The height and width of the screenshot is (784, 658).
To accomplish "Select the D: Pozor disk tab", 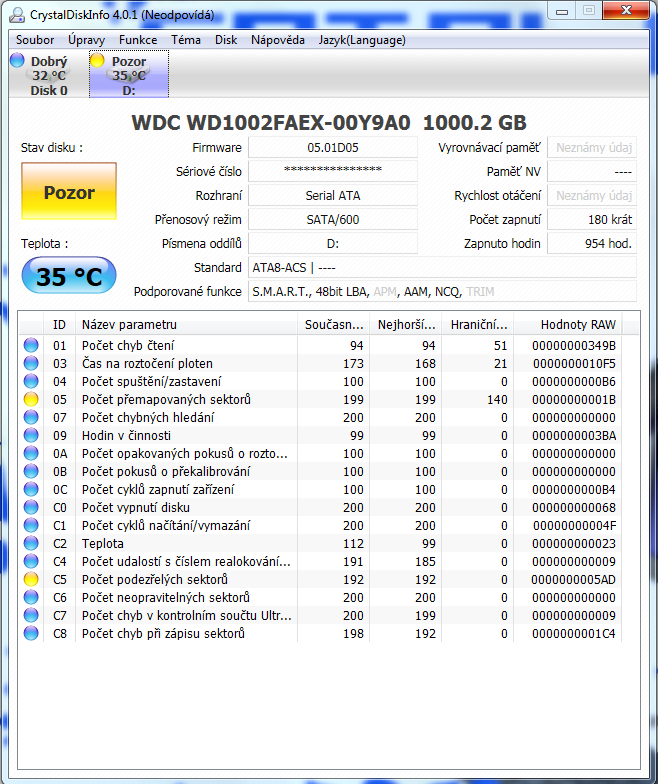I will pyautogui.click(x=129, y=74).
